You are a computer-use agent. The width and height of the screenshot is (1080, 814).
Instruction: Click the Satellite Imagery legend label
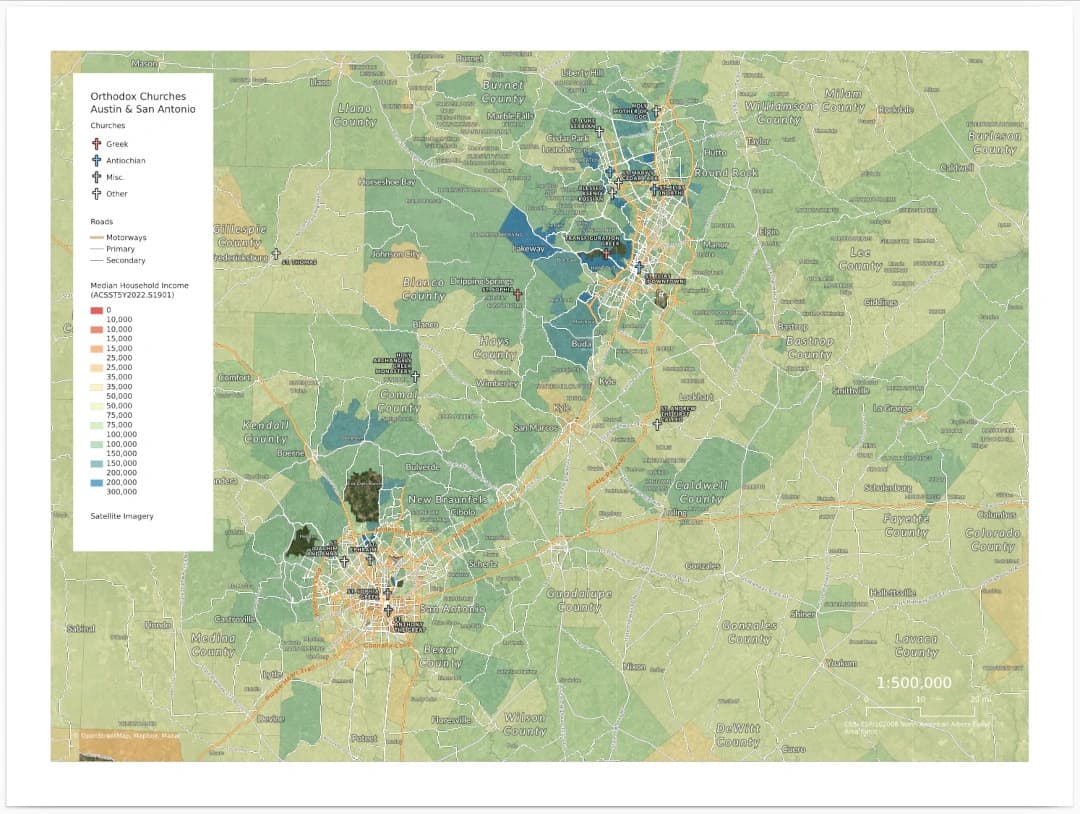point(122,516)
